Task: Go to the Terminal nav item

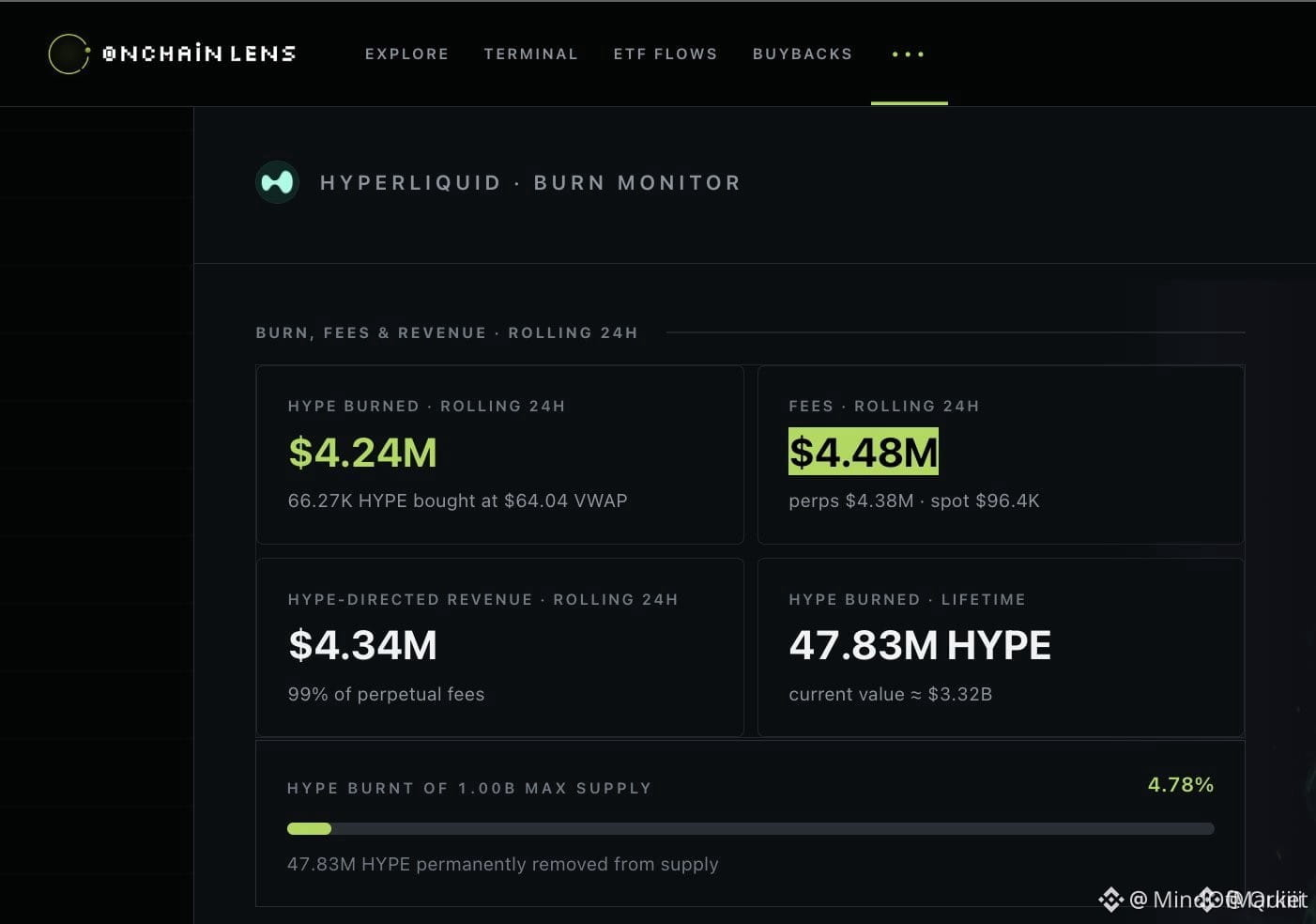Action: coord(531,54)
